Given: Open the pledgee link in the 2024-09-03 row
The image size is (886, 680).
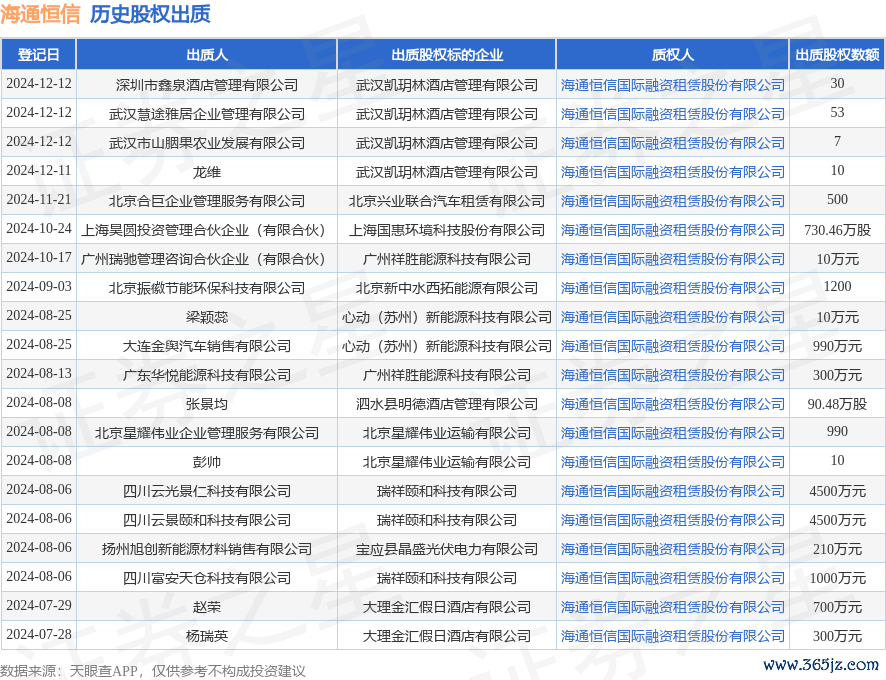Looking at the screenshot, I should [672, 288].
